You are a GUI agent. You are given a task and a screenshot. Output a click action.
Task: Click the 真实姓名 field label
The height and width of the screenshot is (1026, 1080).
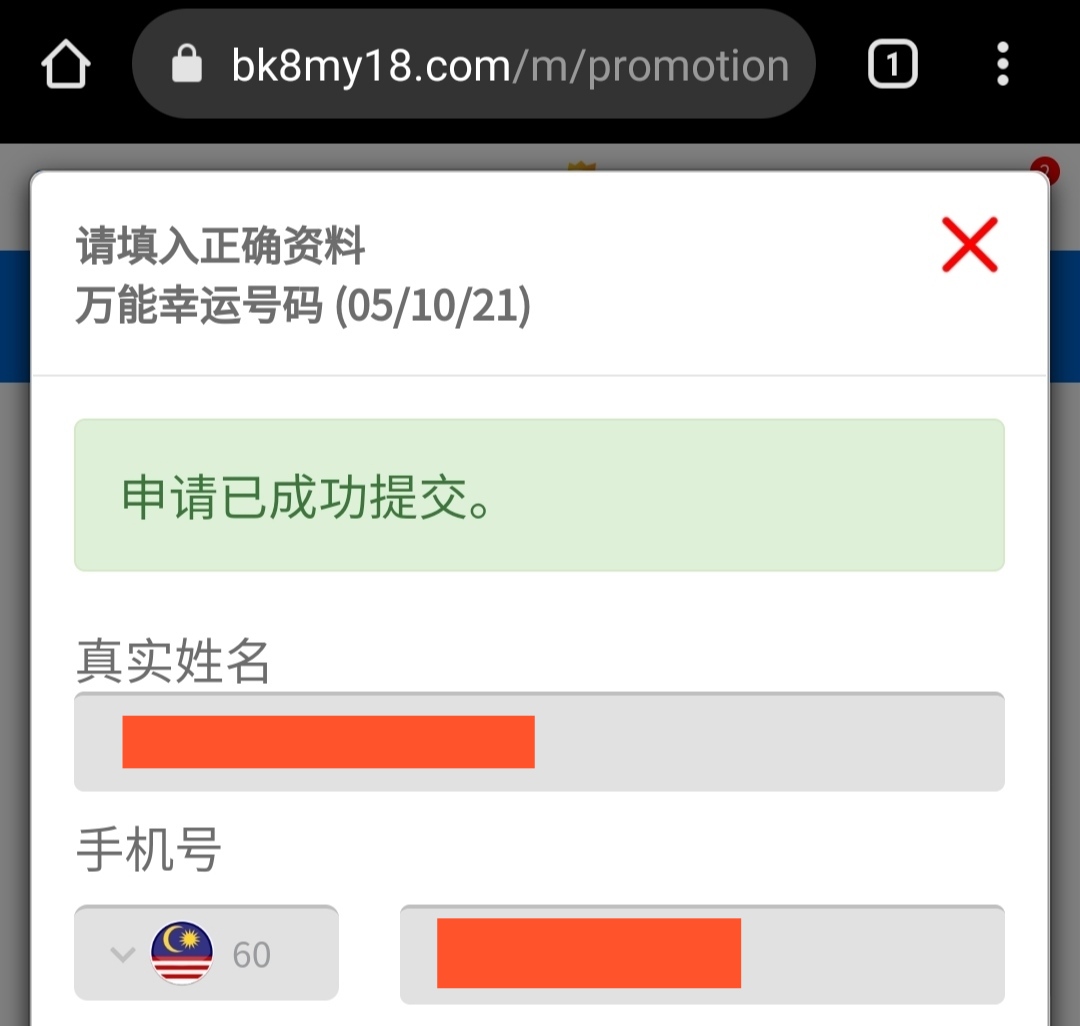[x=173, y=661]
